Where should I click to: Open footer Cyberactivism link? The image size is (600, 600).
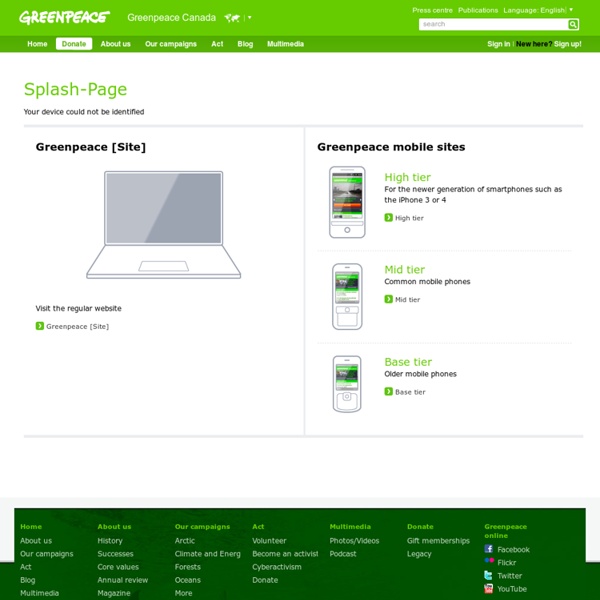[x=277, y=567]
